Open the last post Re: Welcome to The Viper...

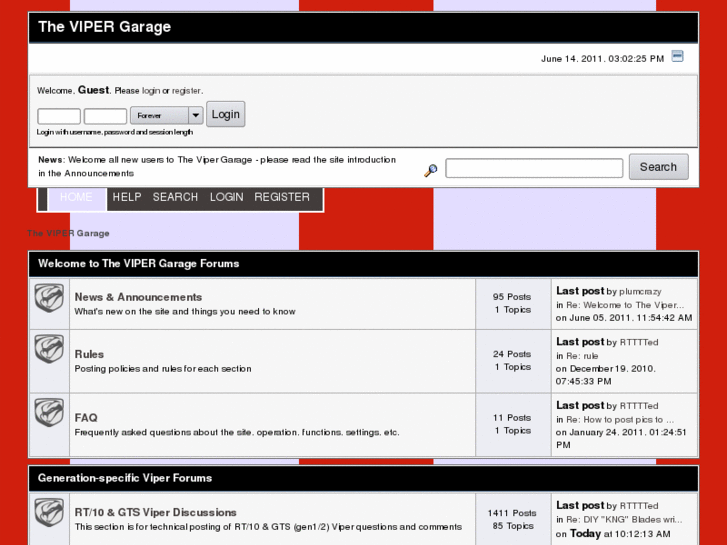tap(625, 305)
